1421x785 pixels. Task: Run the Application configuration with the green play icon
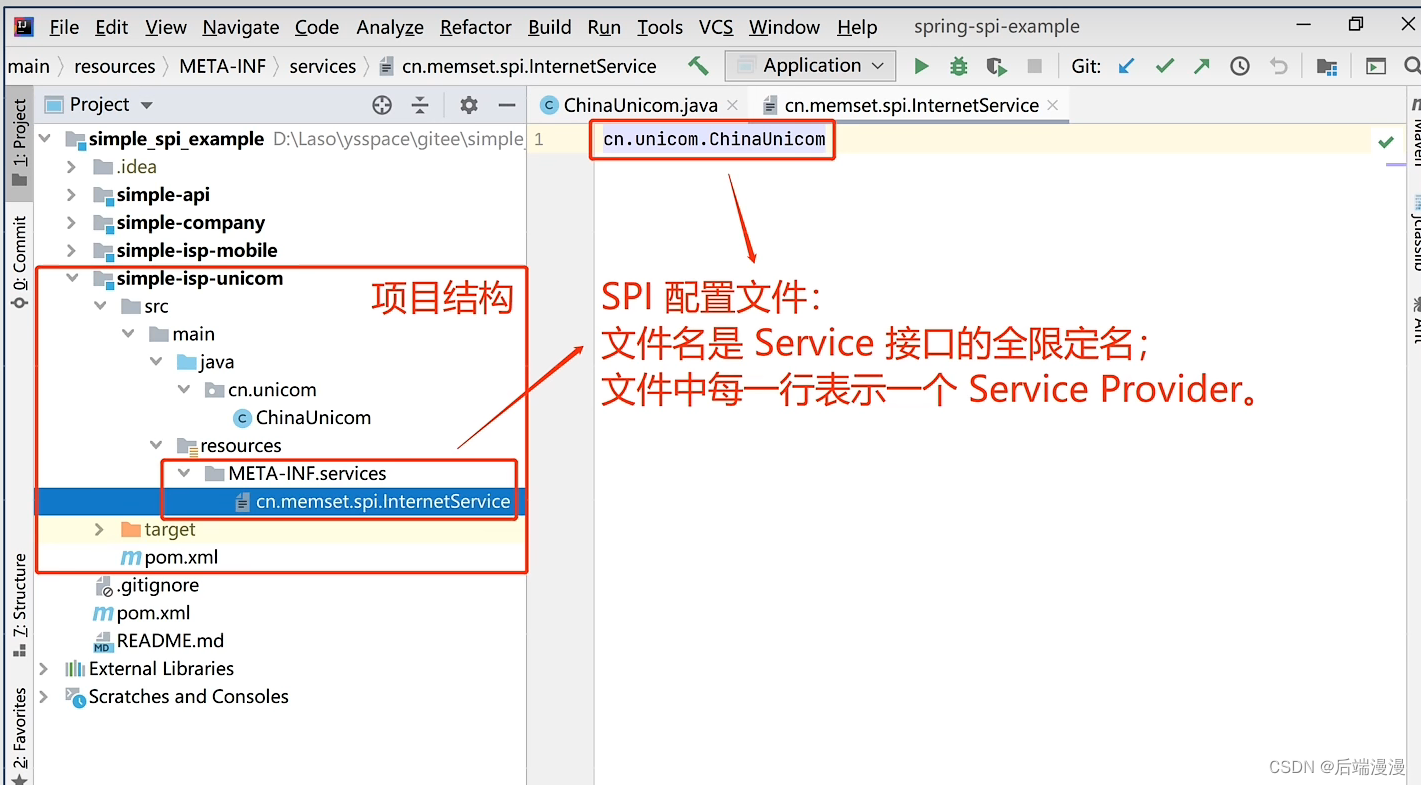pyautogui.click(x=921, y=66)
